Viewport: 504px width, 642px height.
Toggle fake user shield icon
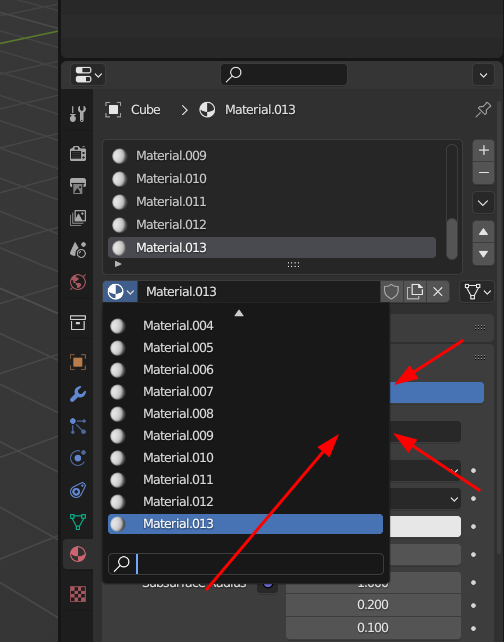[x=391, y=292]
